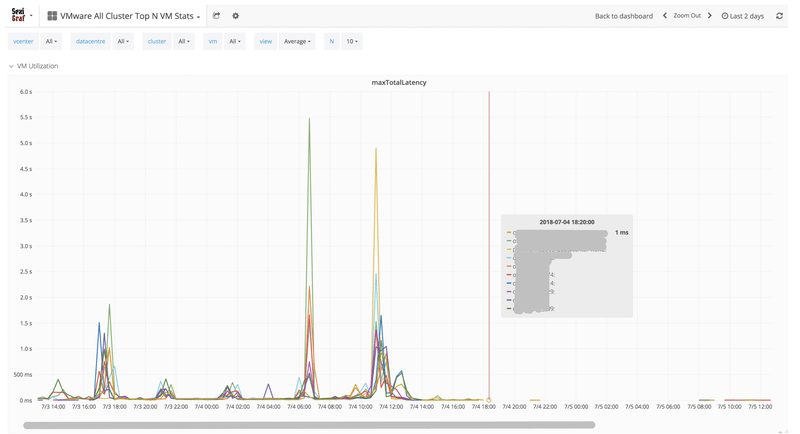
Task: Click the datacentre variable label
Action: (x=90, y=41)
